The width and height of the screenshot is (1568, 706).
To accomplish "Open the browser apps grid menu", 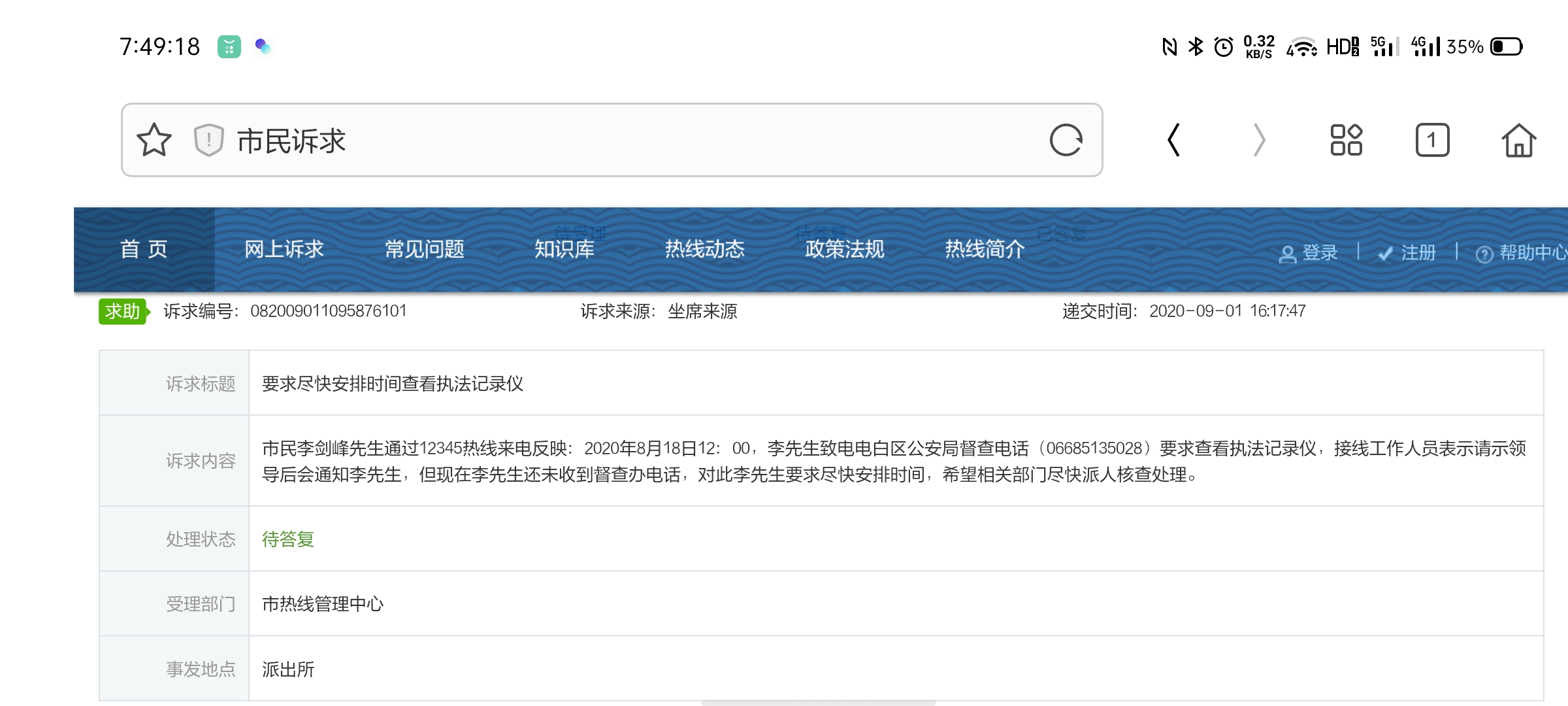I will tap(1346, 141).
